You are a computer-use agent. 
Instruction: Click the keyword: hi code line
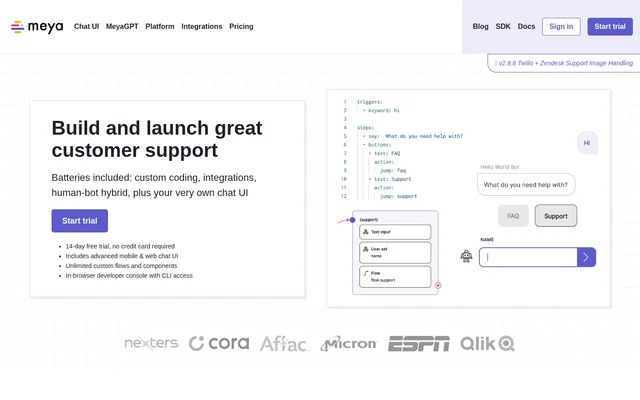click(x=381, y=111)
